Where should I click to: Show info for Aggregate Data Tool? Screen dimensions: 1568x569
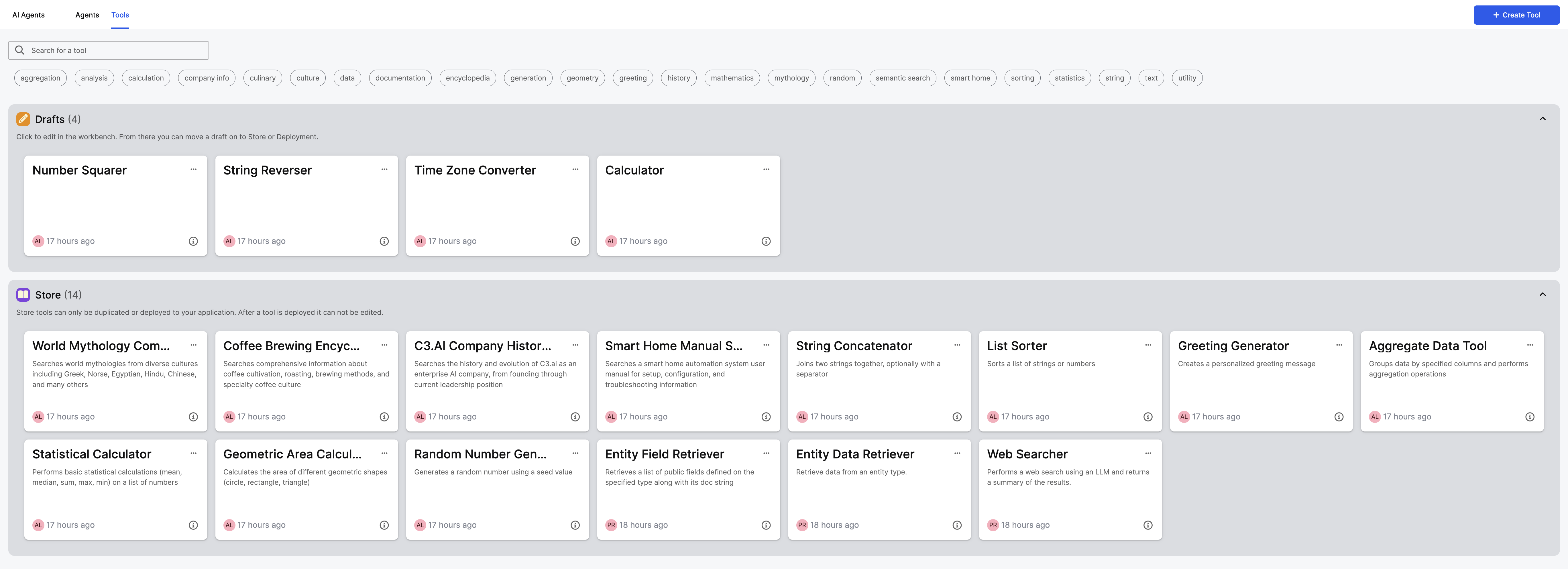pos(1530,417)
